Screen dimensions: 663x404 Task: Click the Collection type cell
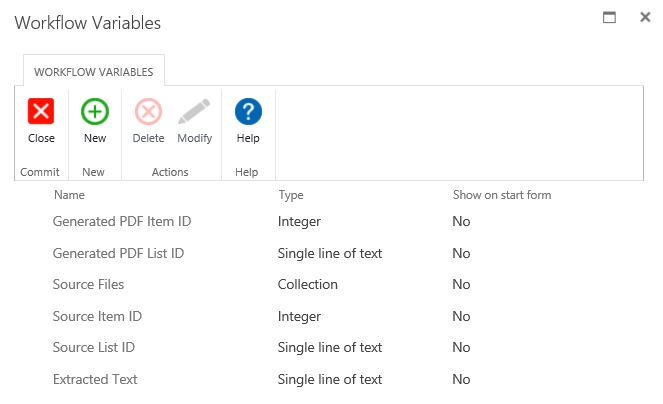coord(307,284)
